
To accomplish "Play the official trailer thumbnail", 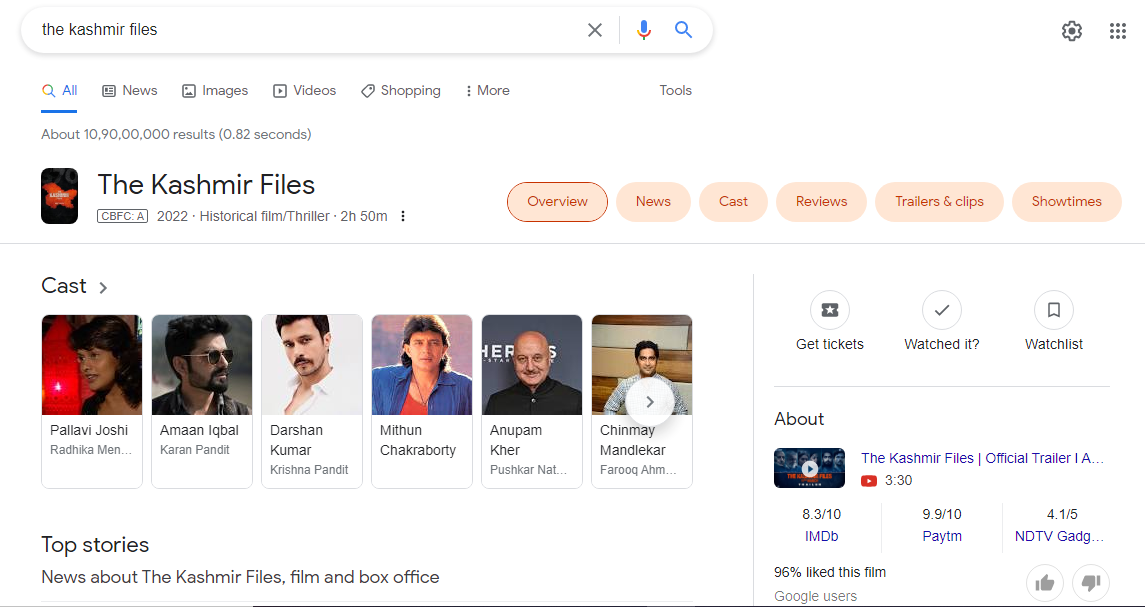I will click(x=809, y=468).
